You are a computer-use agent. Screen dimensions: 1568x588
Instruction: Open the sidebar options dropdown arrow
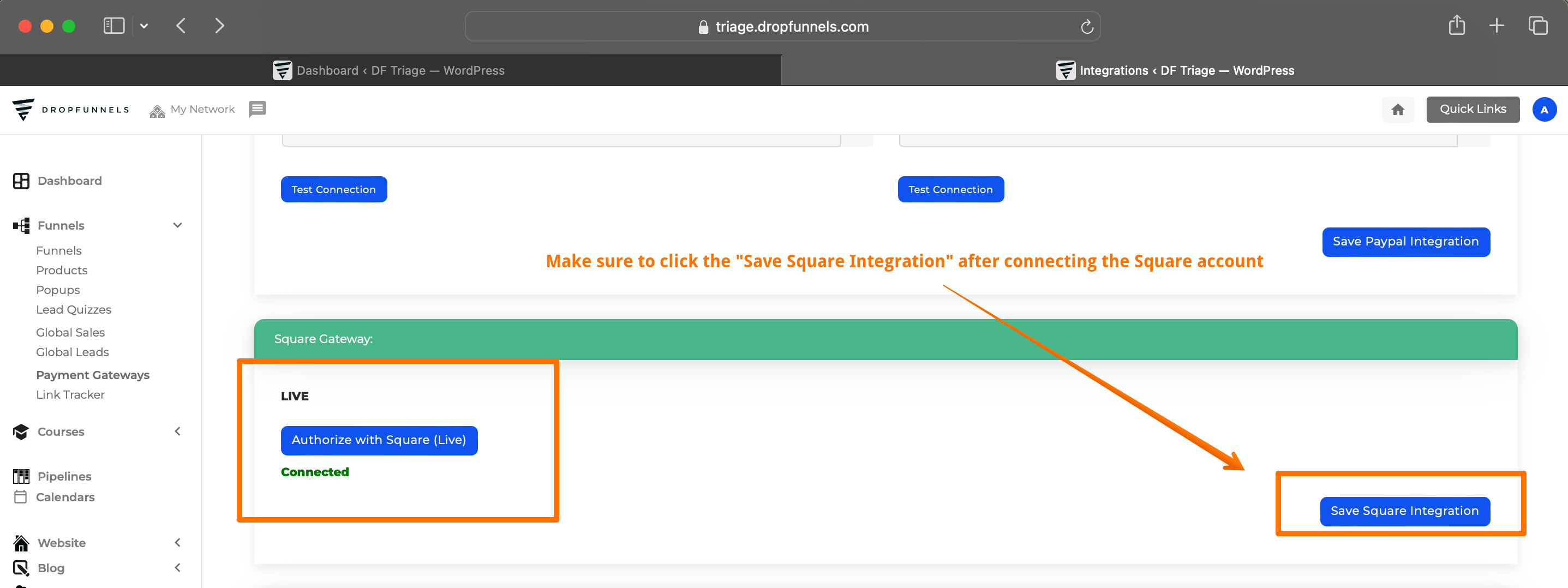[x=144, y=26]
